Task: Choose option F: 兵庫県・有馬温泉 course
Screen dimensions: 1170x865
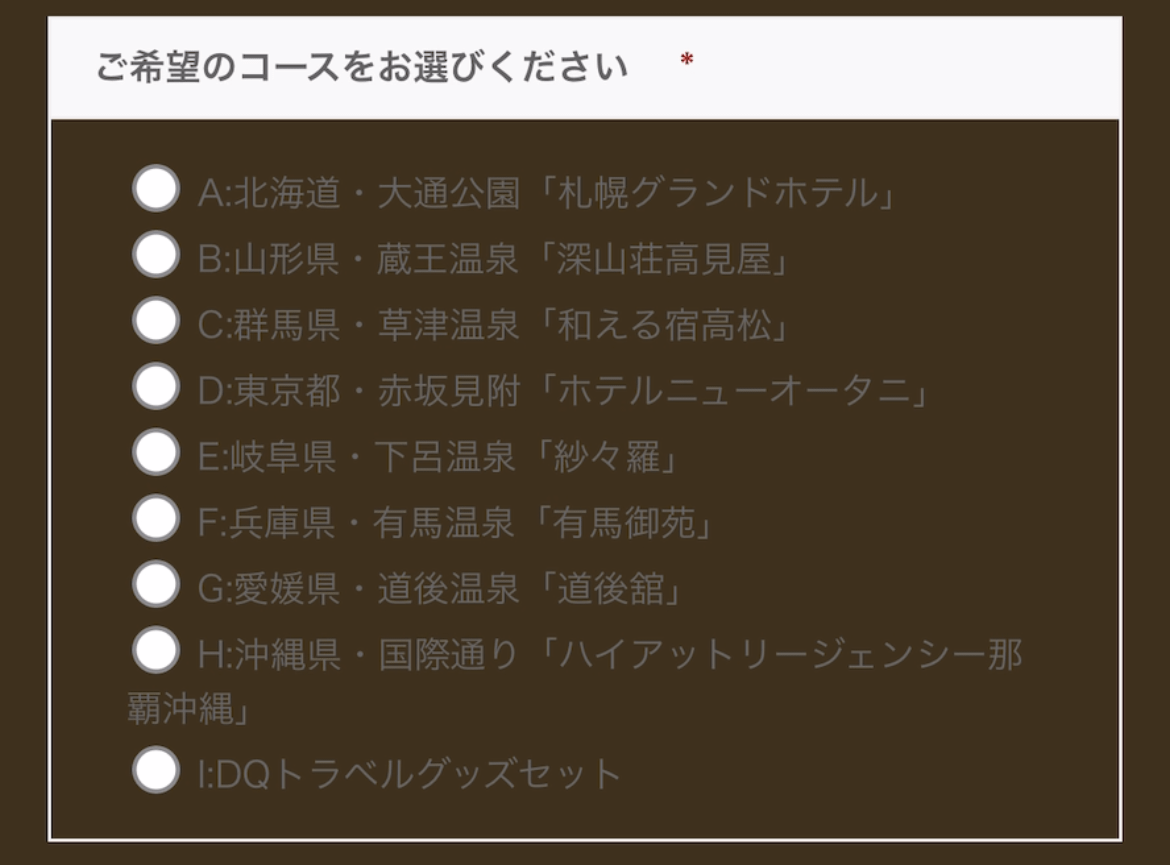Action: pos(155,520)
